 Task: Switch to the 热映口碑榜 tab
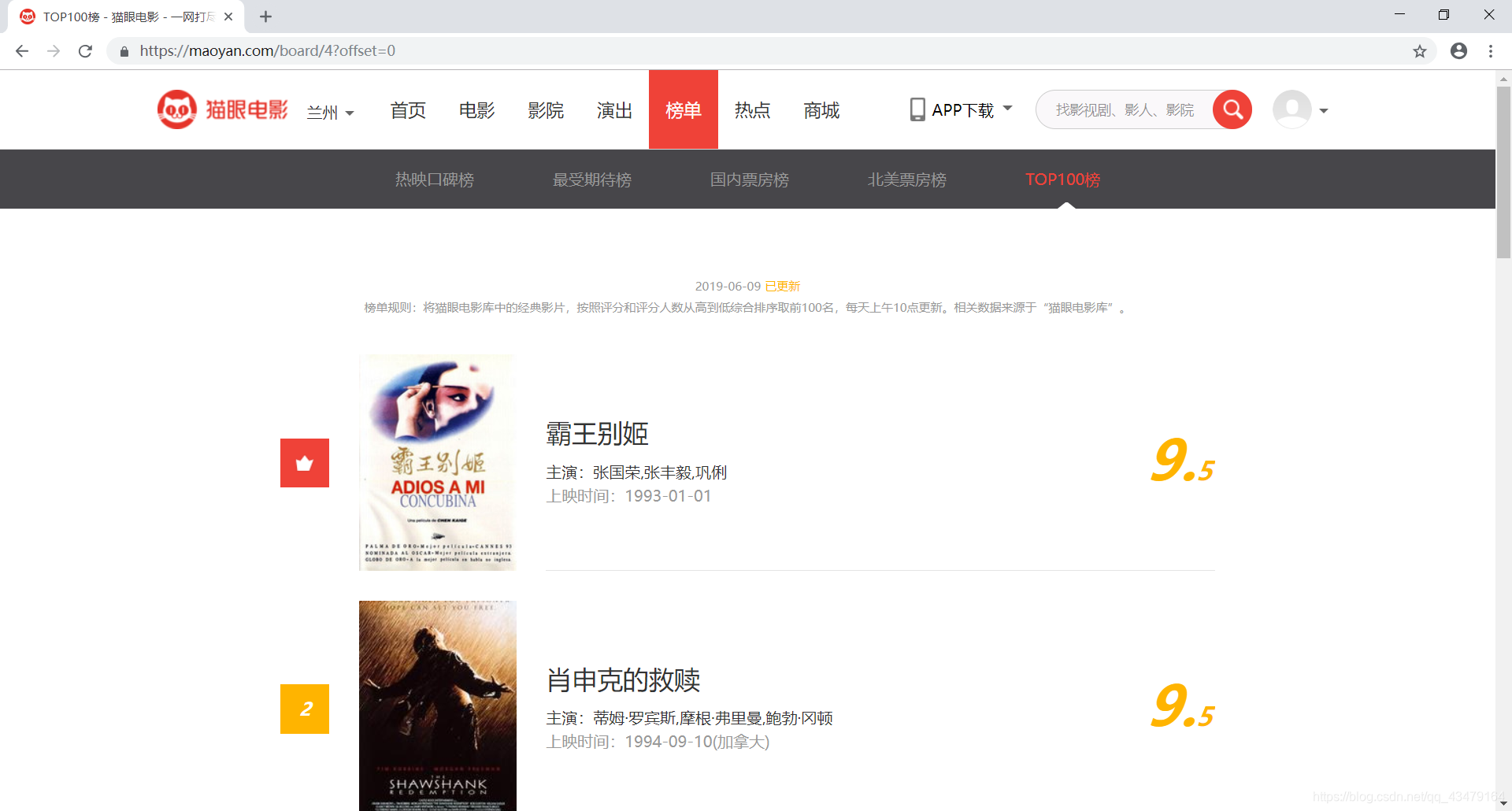coord(435,180)
